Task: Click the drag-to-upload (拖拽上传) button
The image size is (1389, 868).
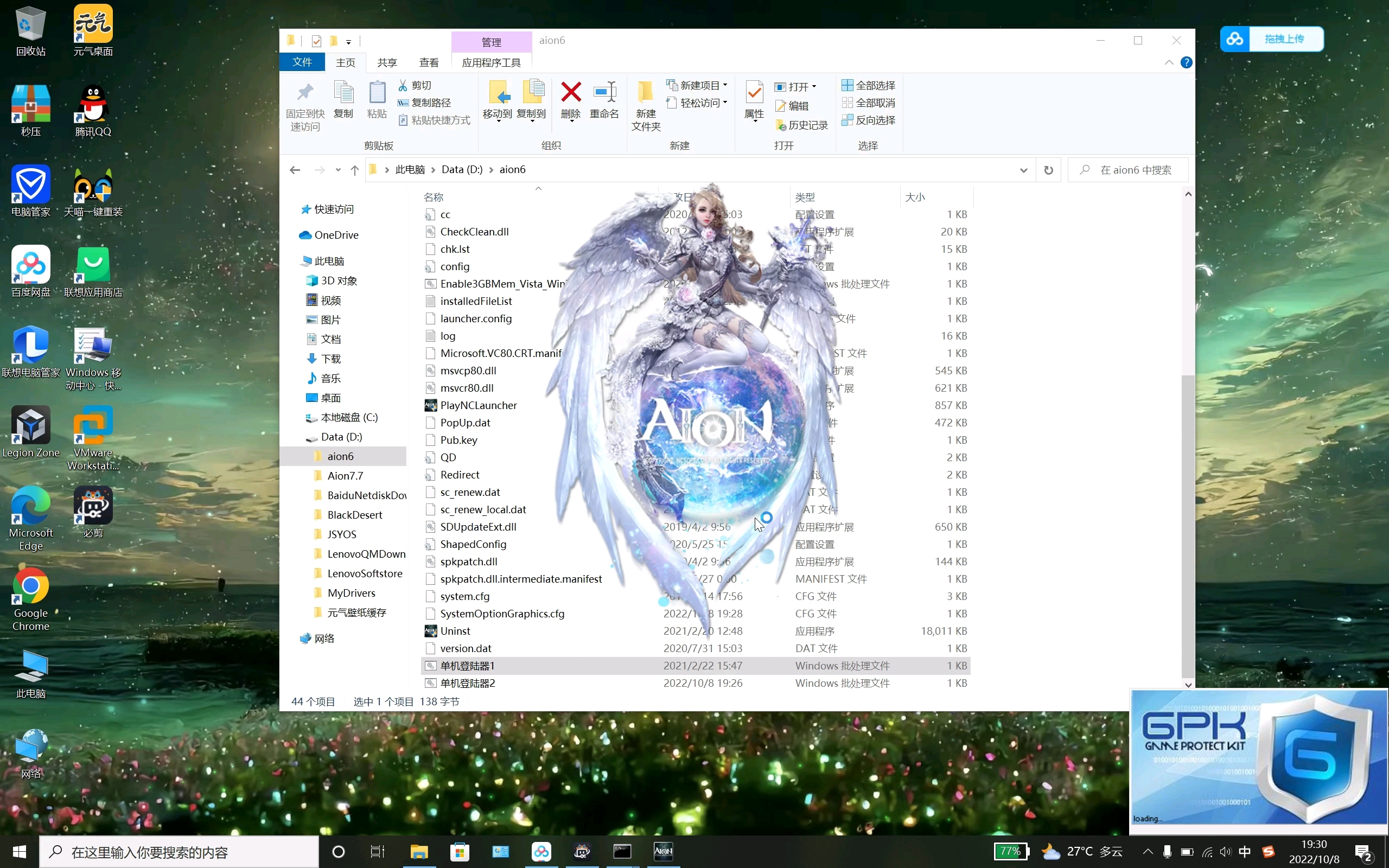Action: point(1272,39)
